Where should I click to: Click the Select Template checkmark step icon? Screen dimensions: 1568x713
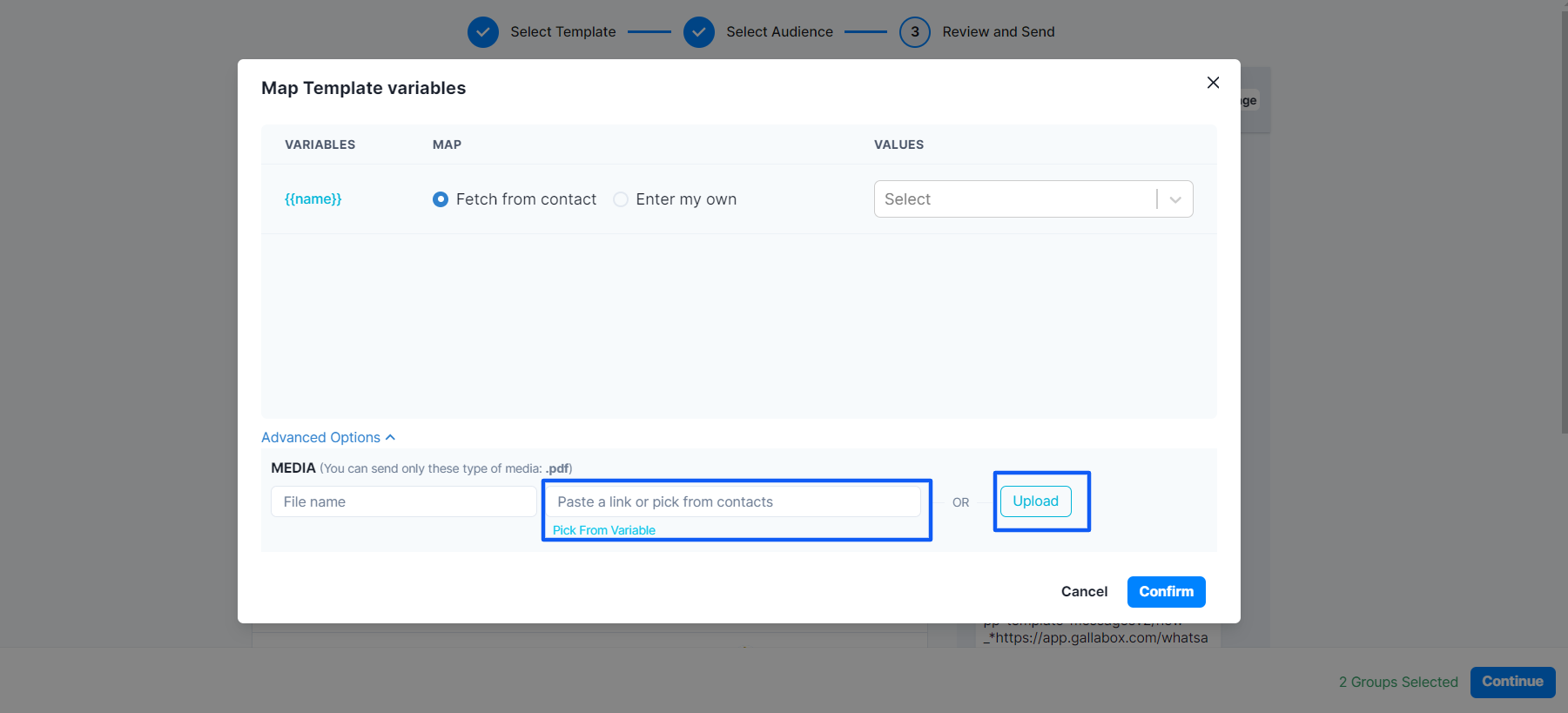click(x=483, y=32)
